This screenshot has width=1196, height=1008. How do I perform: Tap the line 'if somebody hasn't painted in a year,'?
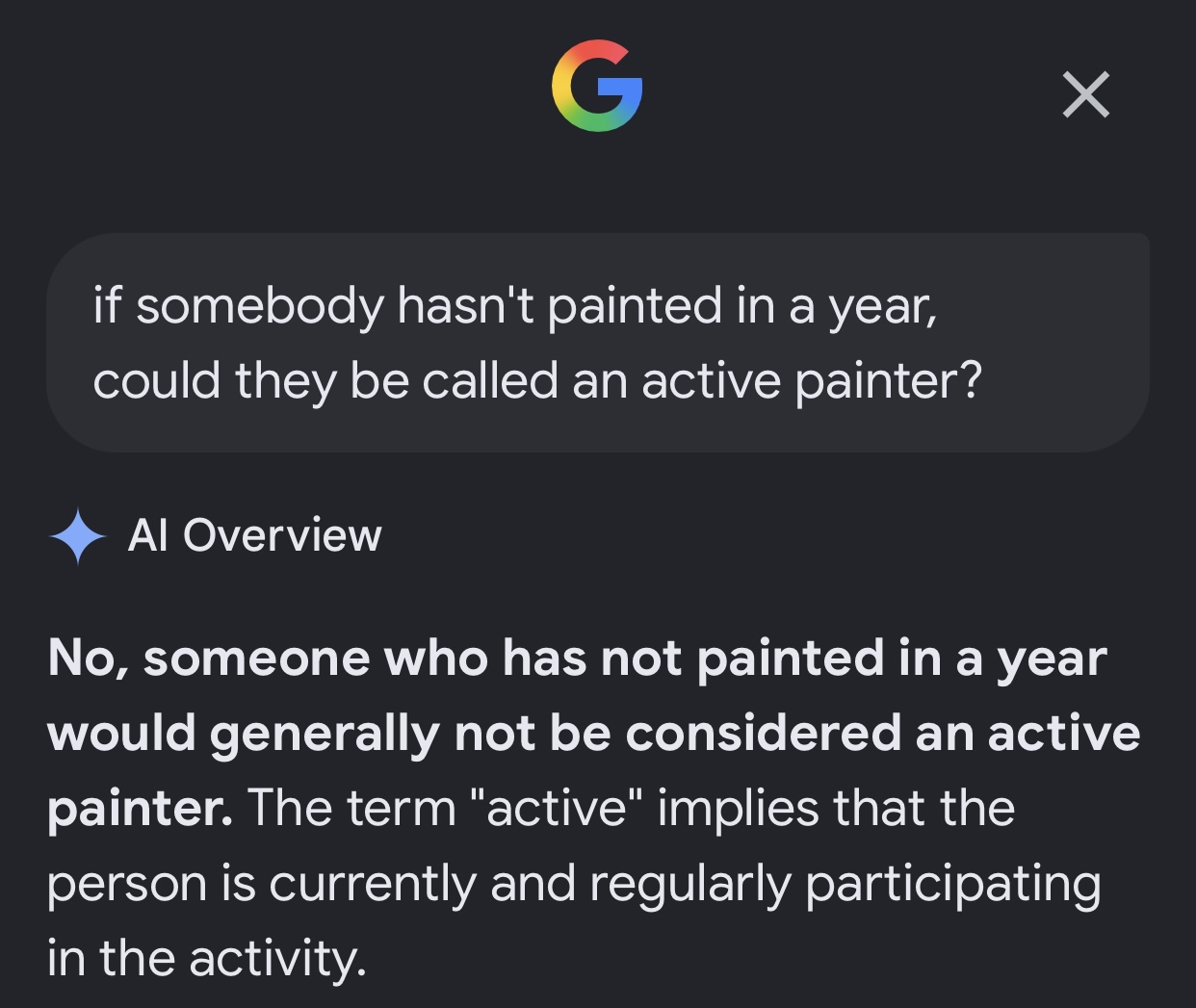coord(515,307)
